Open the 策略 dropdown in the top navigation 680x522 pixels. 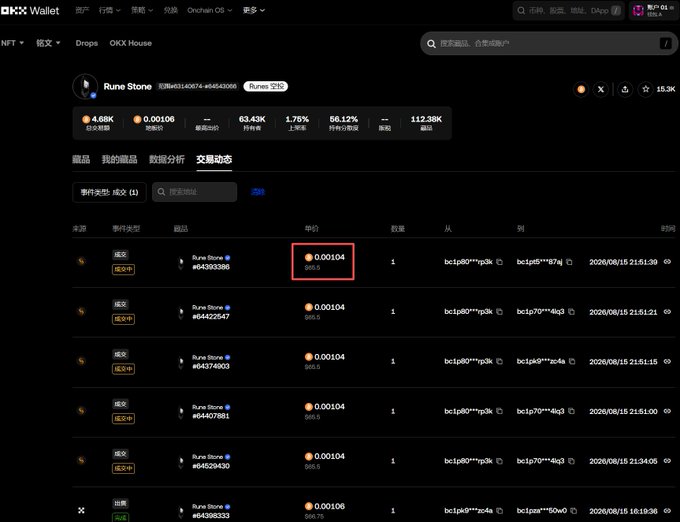tap(142, 10)
